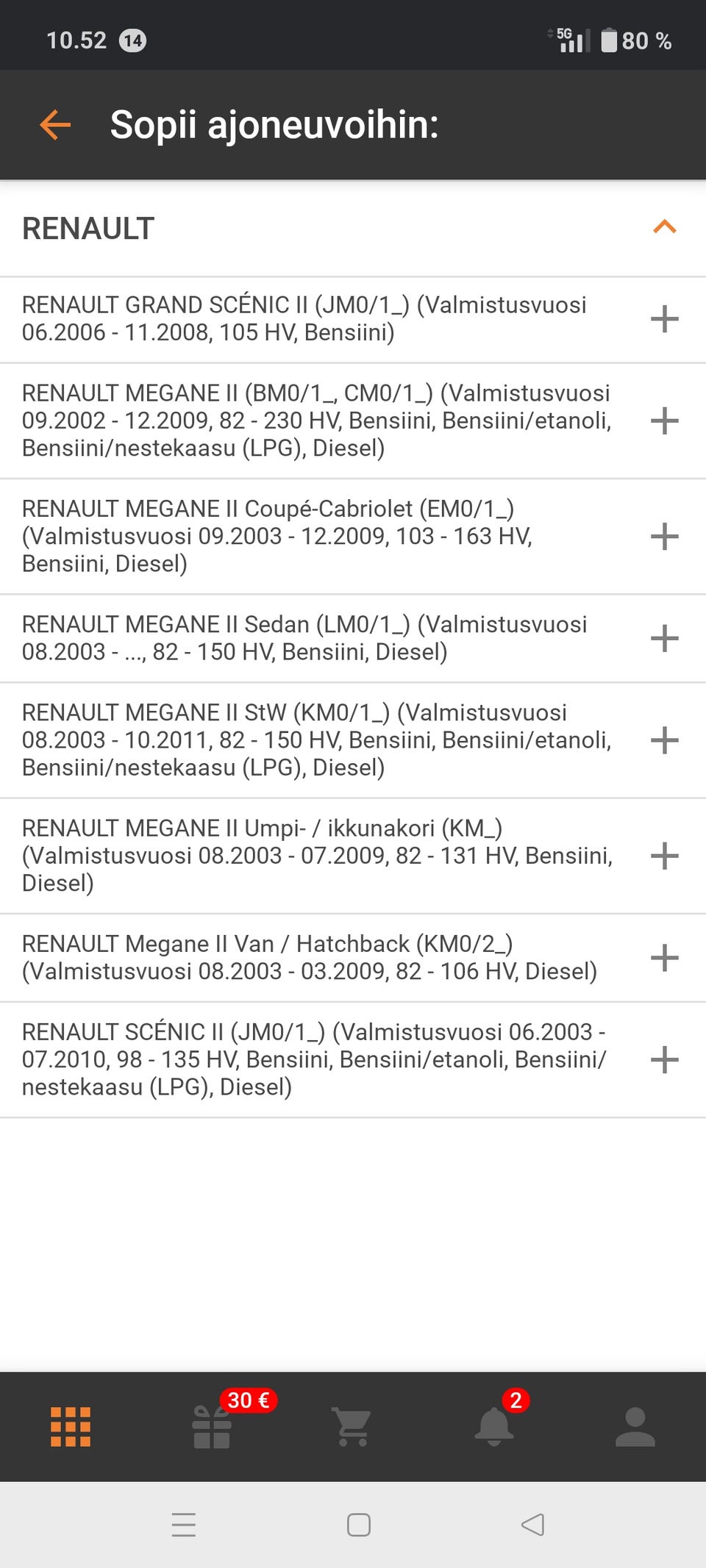Select the Megane II Sedan row text
The image size is (706, 1568).
click(x=304, y=638)
